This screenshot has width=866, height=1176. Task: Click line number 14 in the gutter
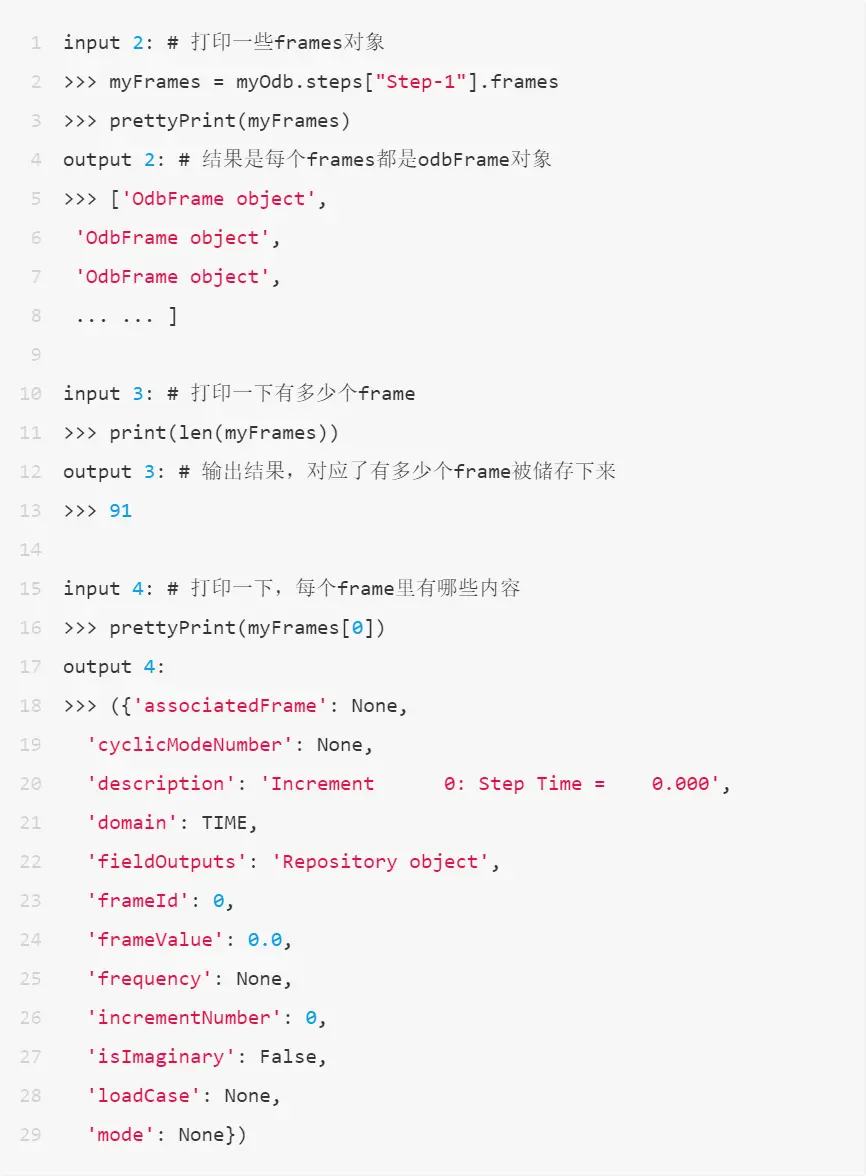pos(31,550)
